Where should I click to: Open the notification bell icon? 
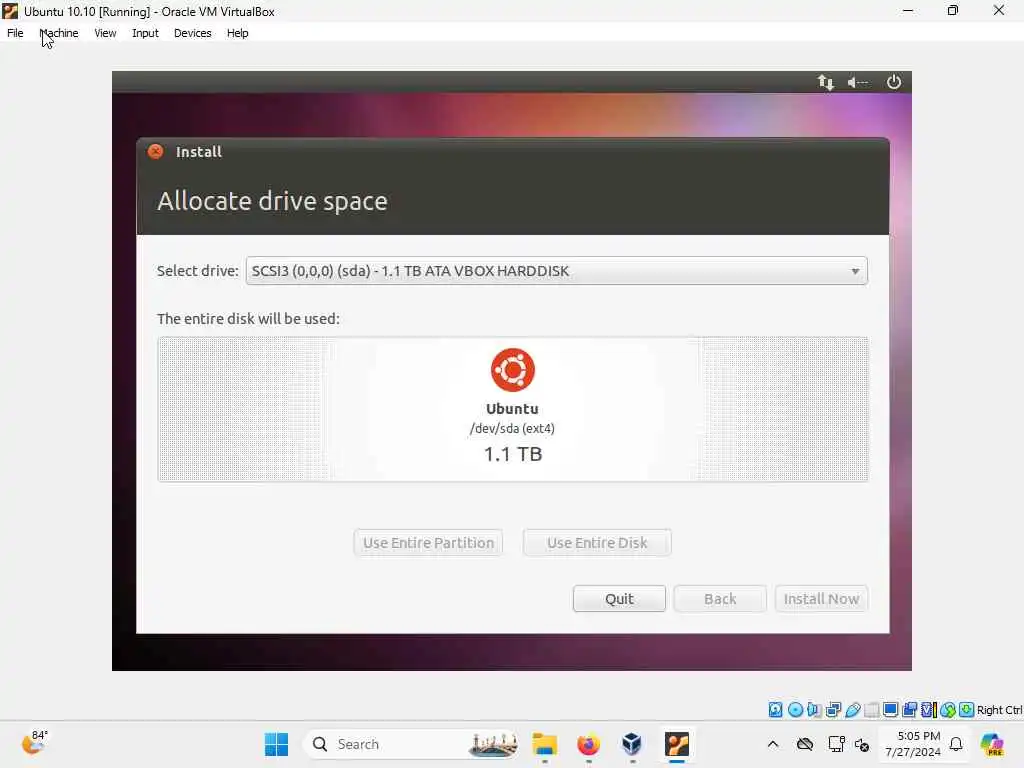pos(955,744)
